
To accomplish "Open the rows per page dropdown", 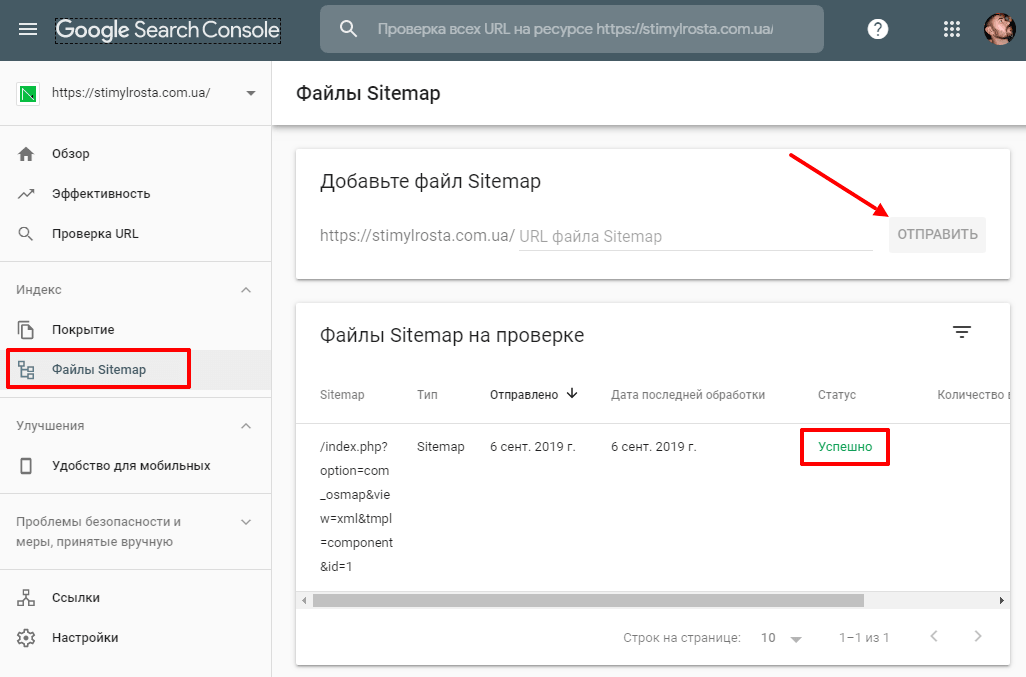I will click(x=781, y=638).
